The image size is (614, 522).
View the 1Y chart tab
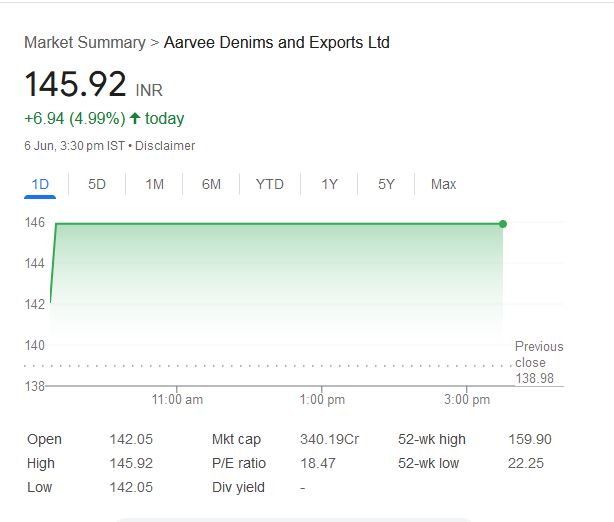click(x=329, y=184)
